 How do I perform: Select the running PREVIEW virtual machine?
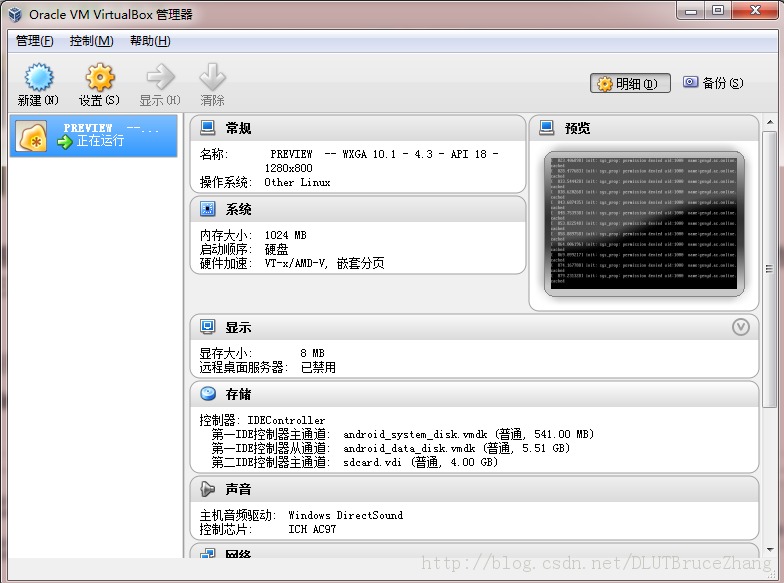coord(95,135)
